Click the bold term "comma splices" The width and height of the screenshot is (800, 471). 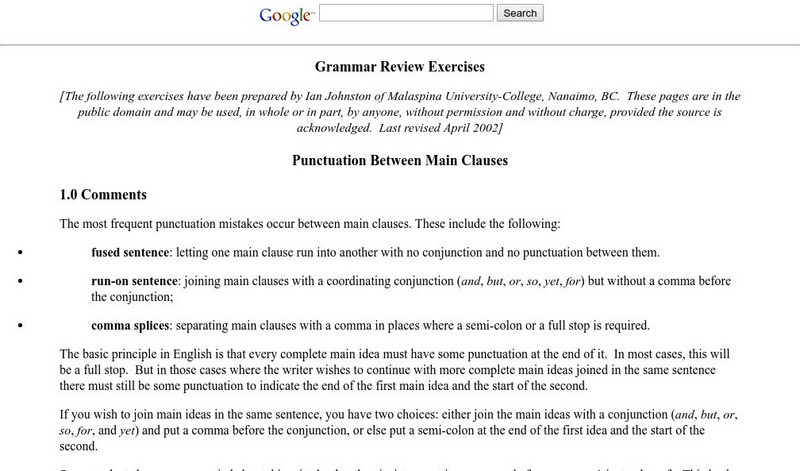[130, 325]
